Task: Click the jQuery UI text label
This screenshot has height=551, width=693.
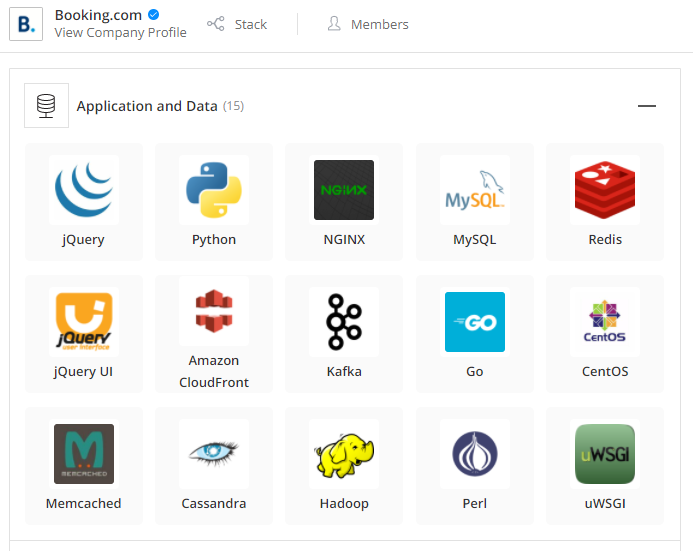Action: pyautogui.click(x=83, y=372)
